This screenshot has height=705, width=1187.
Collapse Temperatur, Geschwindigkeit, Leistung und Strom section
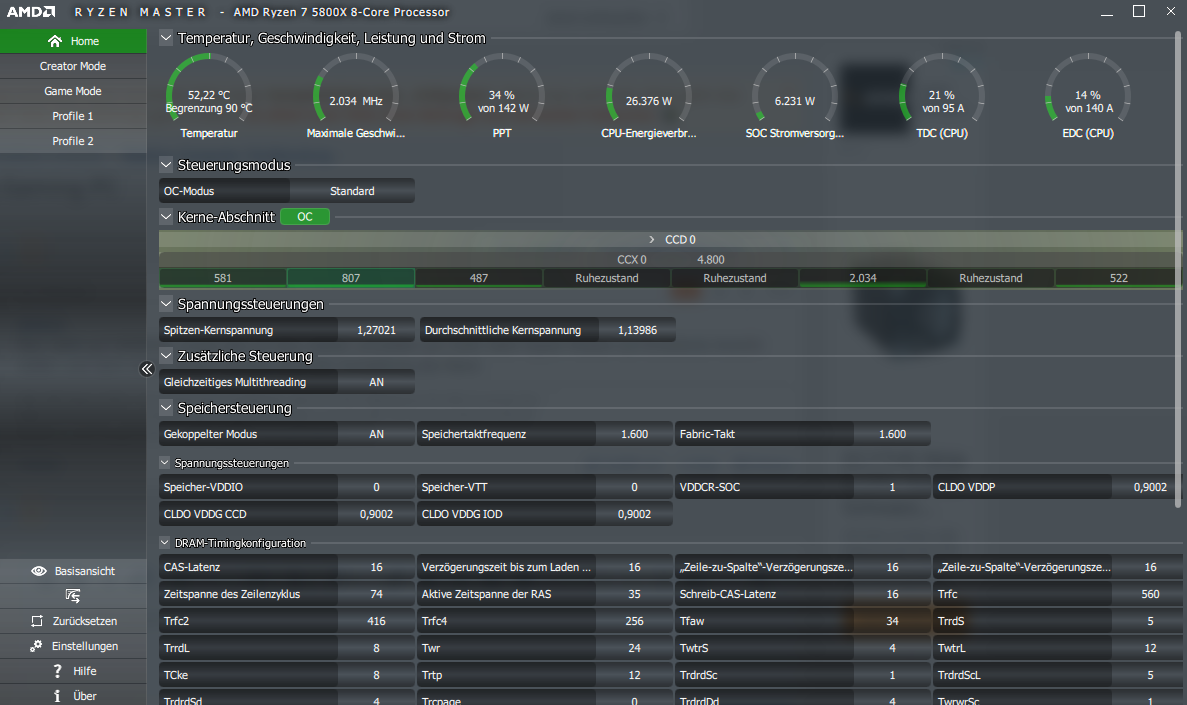[x=166, y=37]
